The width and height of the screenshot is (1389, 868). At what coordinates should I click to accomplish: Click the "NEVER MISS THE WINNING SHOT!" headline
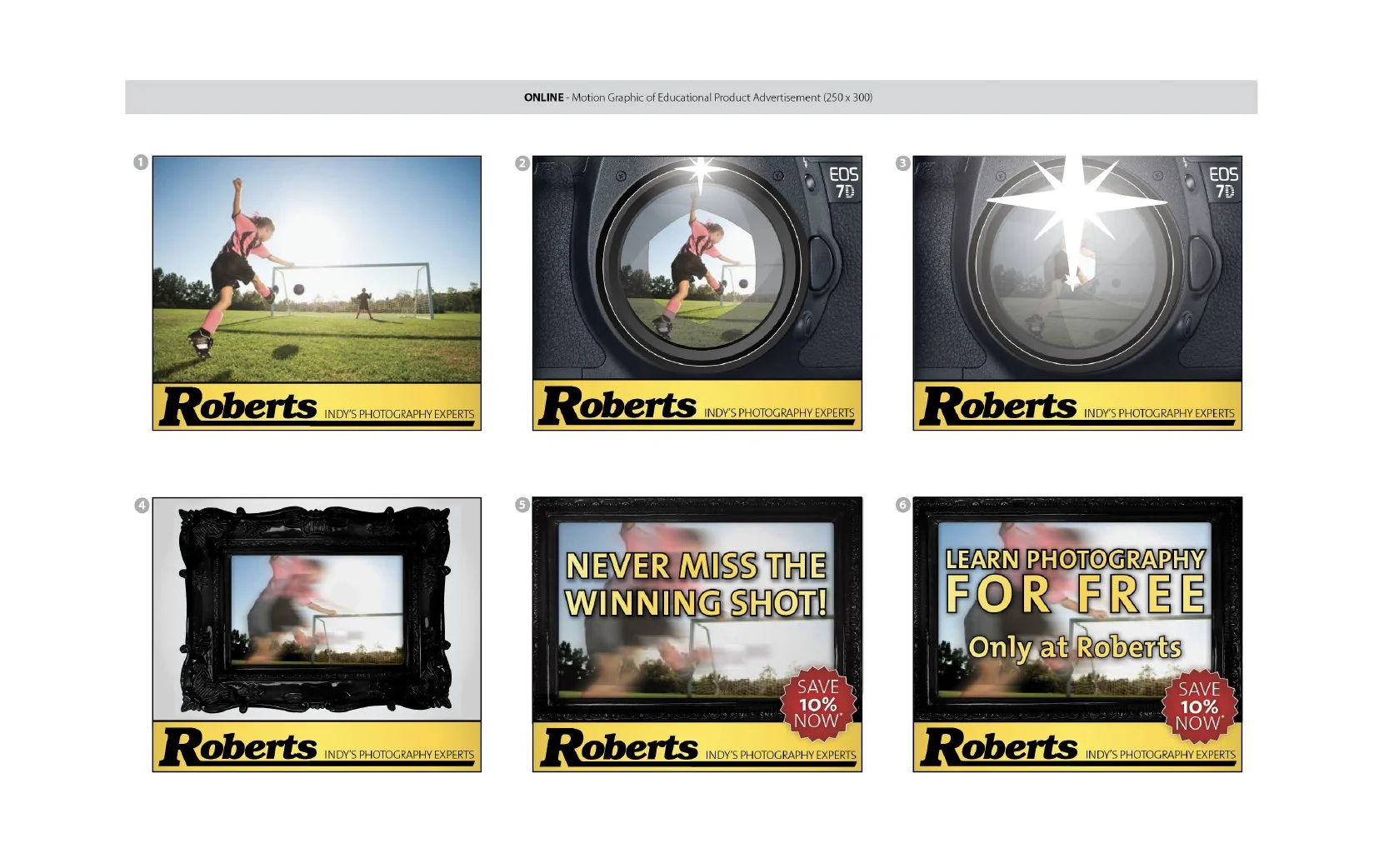point(696,585)
